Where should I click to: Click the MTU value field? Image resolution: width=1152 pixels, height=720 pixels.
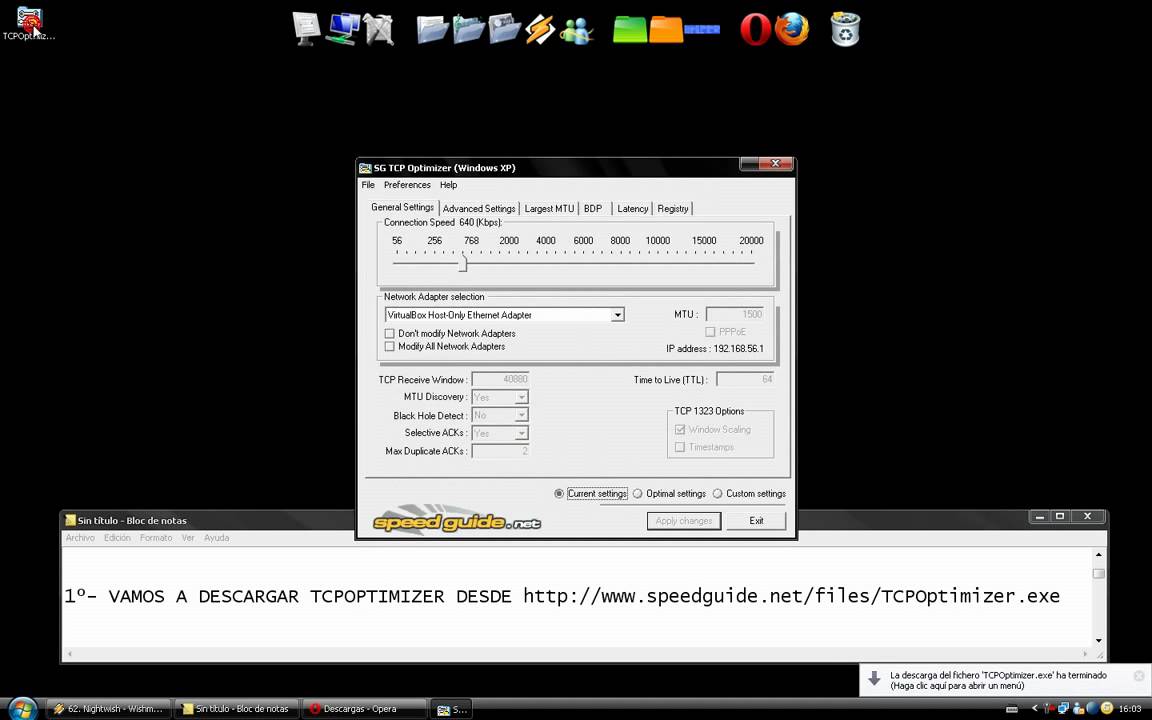coord(735,314)
